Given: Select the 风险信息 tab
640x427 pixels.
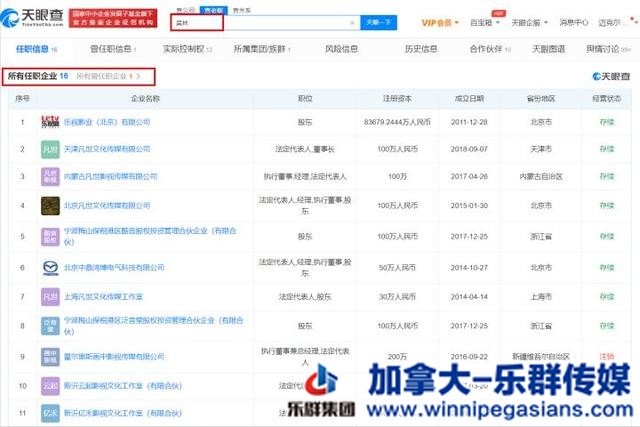Looking at the screenshot, I should click(x=341, y=49).
